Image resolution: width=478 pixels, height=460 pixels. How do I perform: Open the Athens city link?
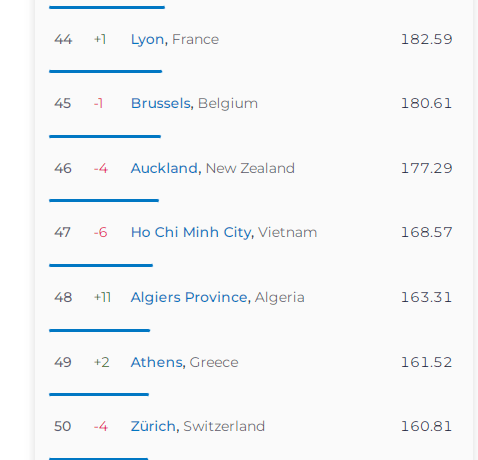(x=156, y=362)
